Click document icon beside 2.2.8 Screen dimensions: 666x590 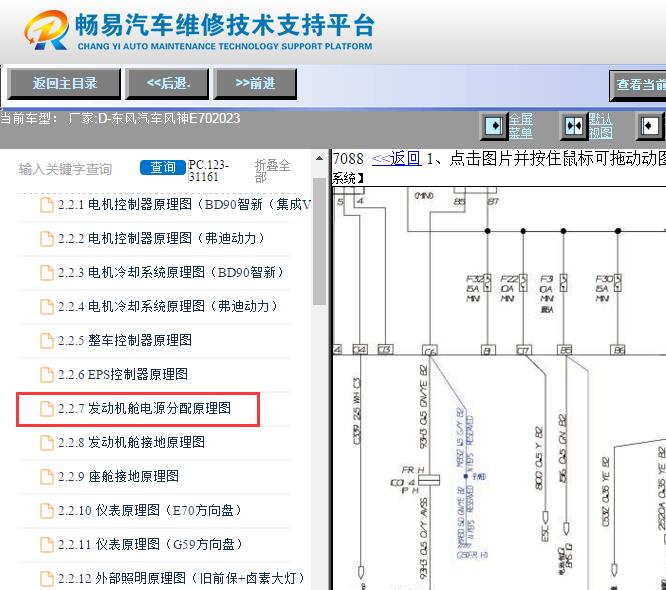click(47, 443)
